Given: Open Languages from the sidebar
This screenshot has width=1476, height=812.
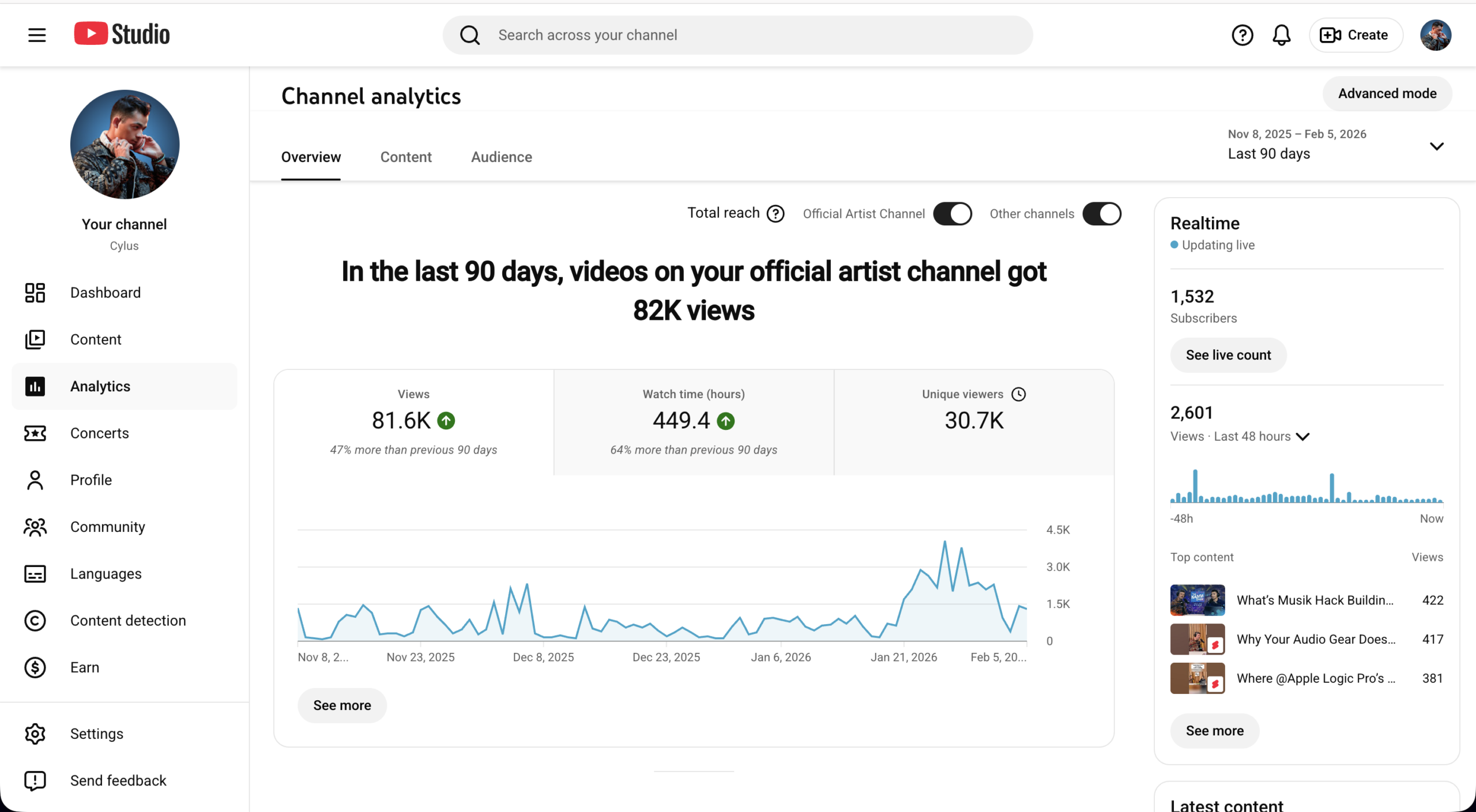Looking at the screenshot, I should (x=125, y=573).
